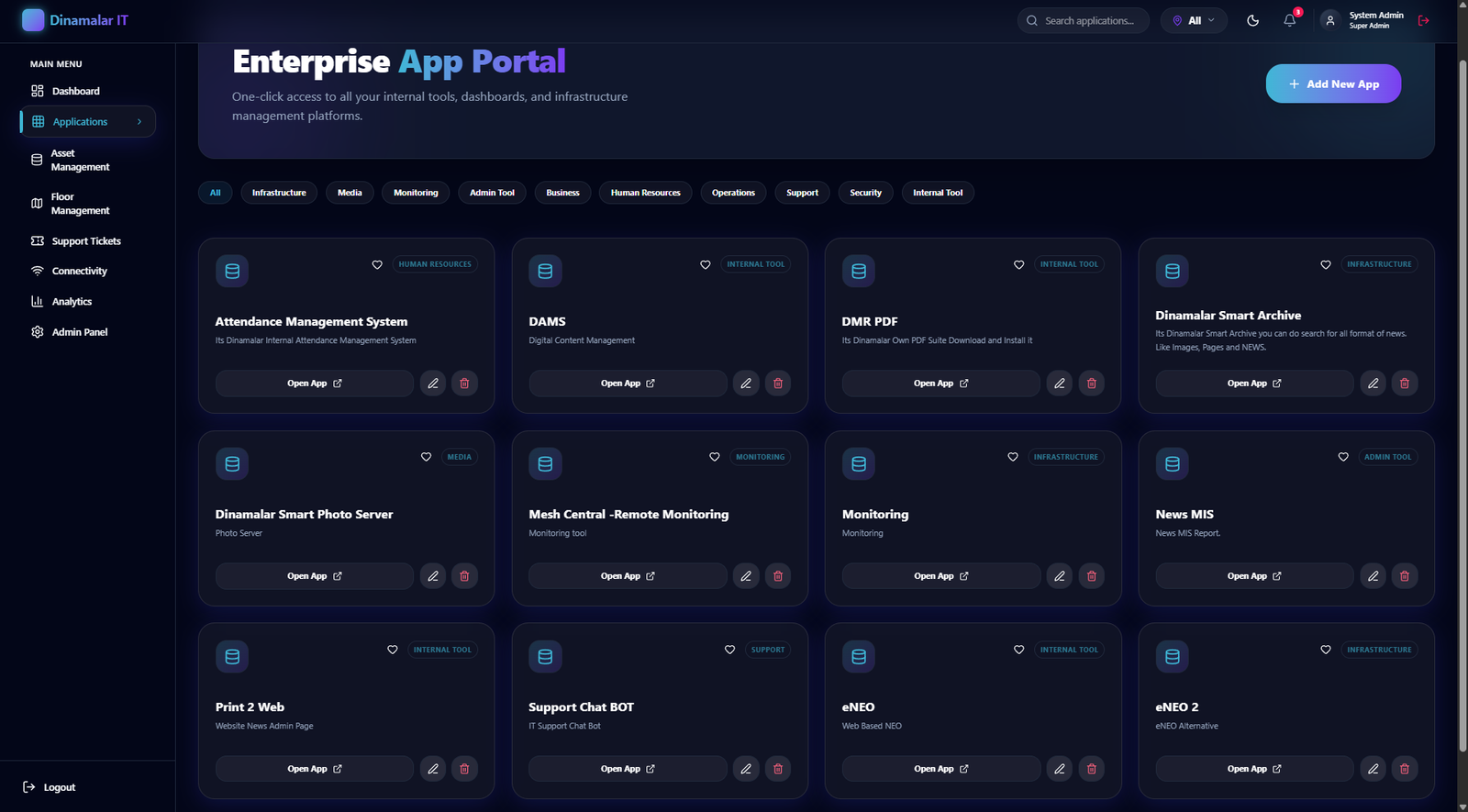Filter by Admin Tool category

(x=492, y=193)
